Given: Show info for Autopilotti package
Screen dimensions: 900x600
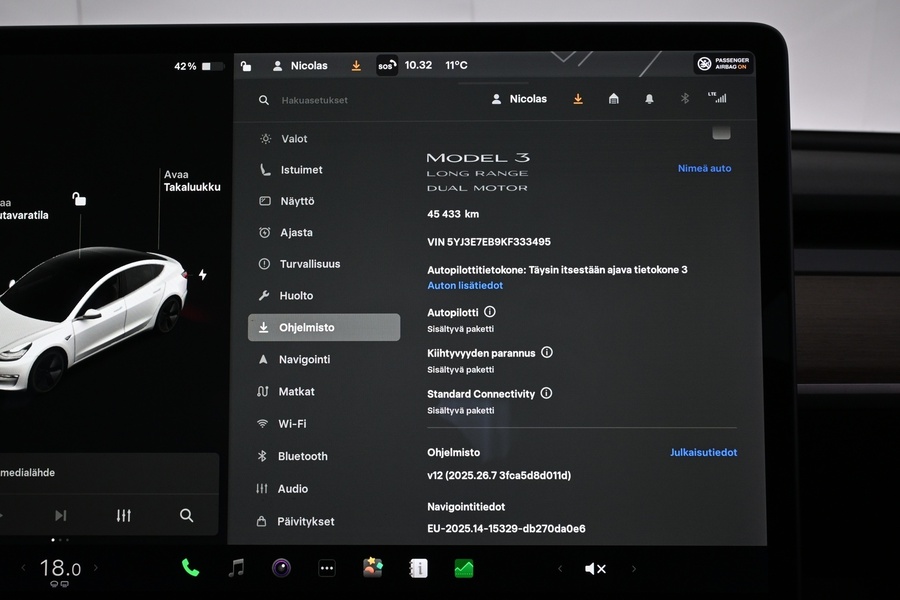Looking at the screenshot, I should [x=490, y=312].
